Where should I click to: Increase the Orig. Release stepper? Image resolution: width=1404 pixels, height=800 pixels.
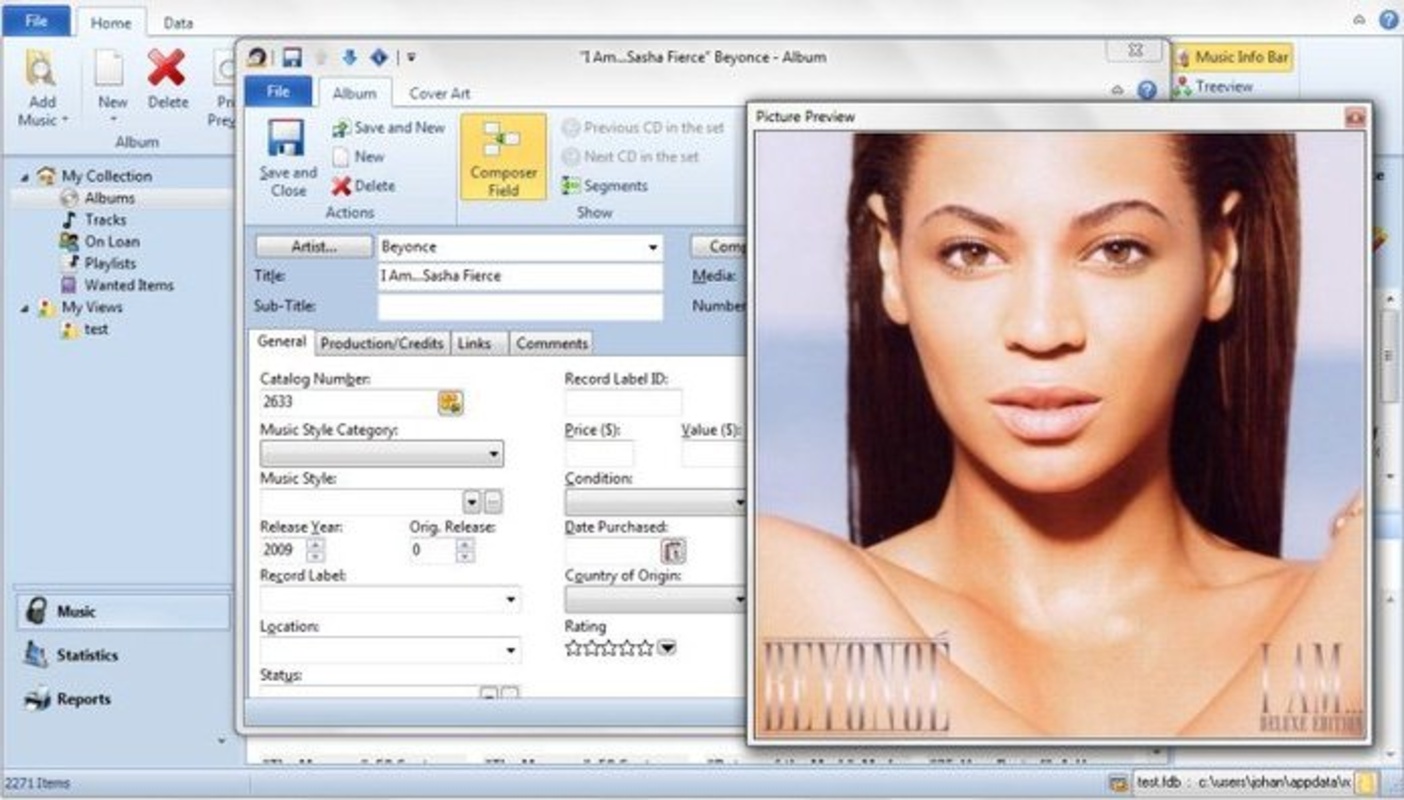pyautogui.click(x=465, y=544)
